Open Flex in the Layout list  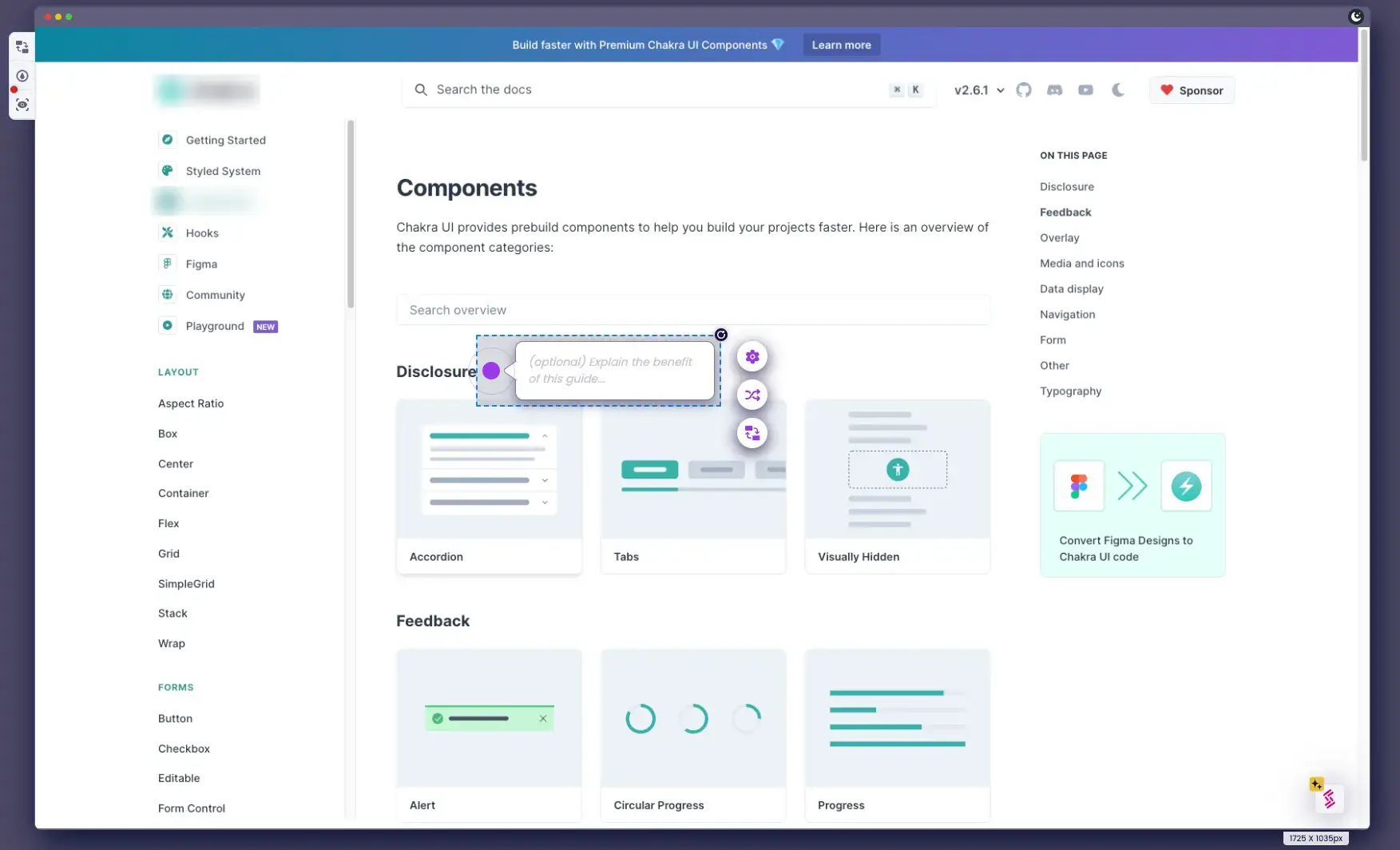[169, 524]
